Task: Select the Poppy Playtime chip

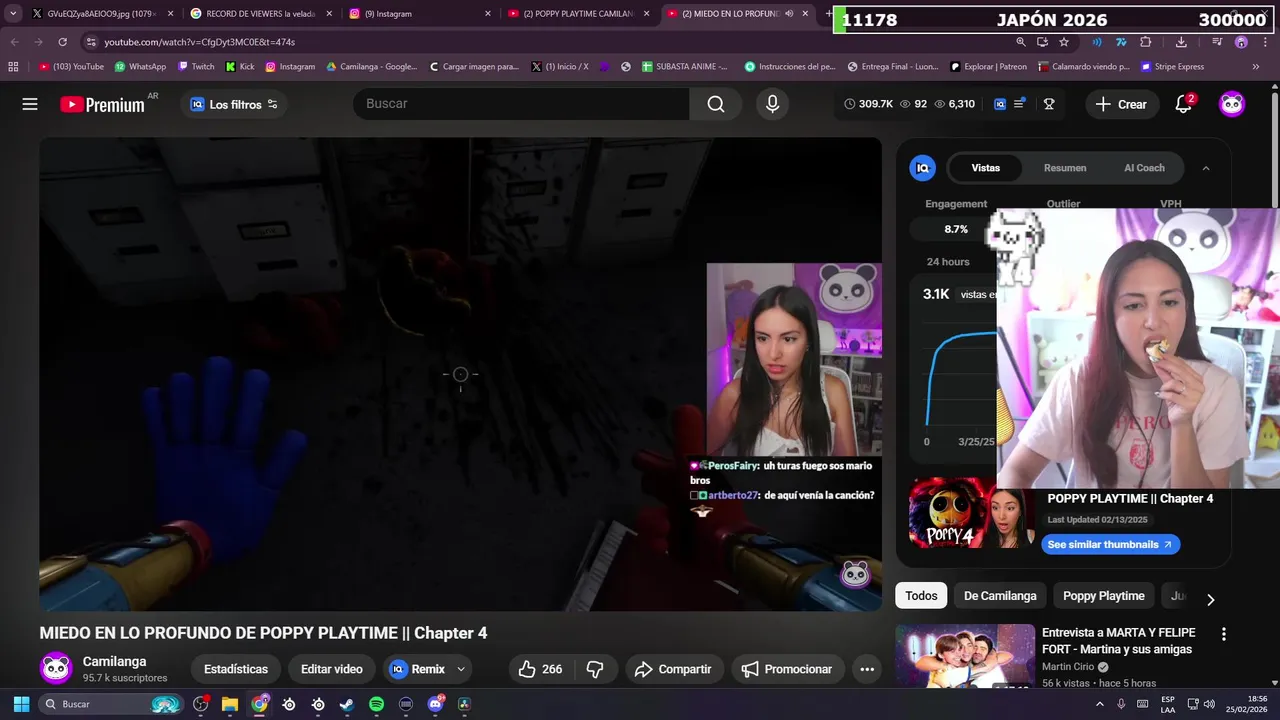Action: click(x=1103, y=596)
